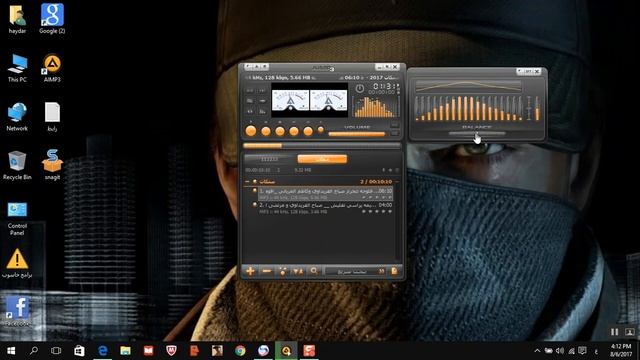Switch to AIMP via its taskbar icon

pos(286,351)
